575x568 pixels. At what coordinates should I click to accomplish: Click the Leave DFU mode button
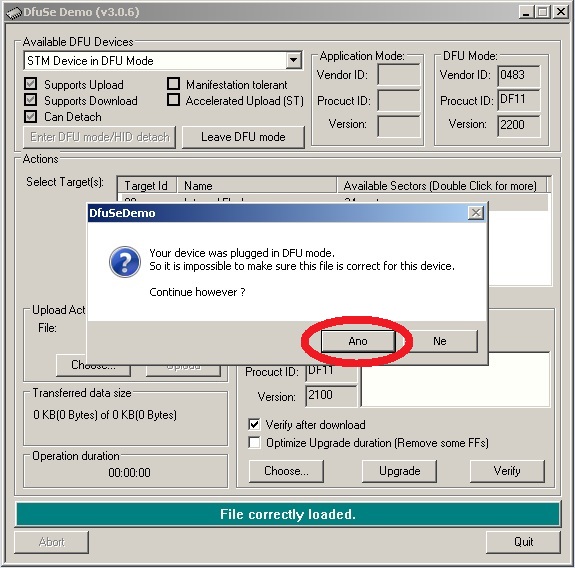pyautogui.click(x=243, y=137)
